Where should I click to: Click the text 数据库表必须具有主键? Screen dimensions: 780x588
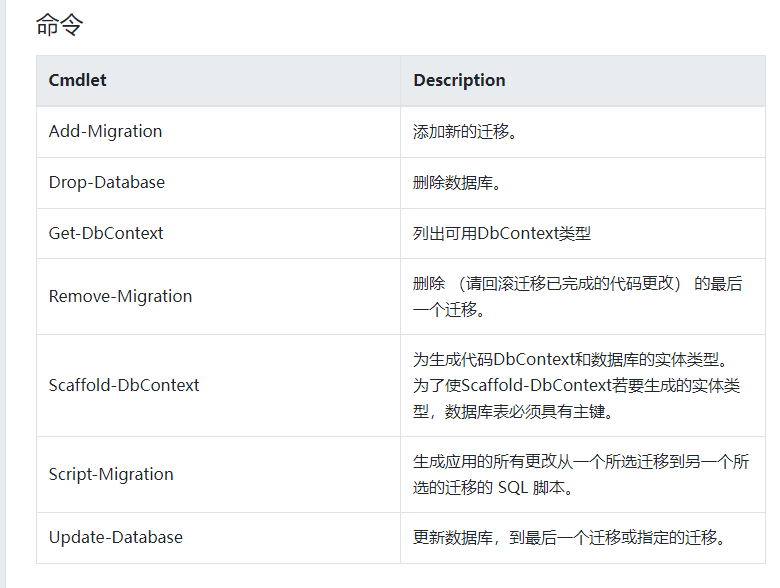pos(517,411)
